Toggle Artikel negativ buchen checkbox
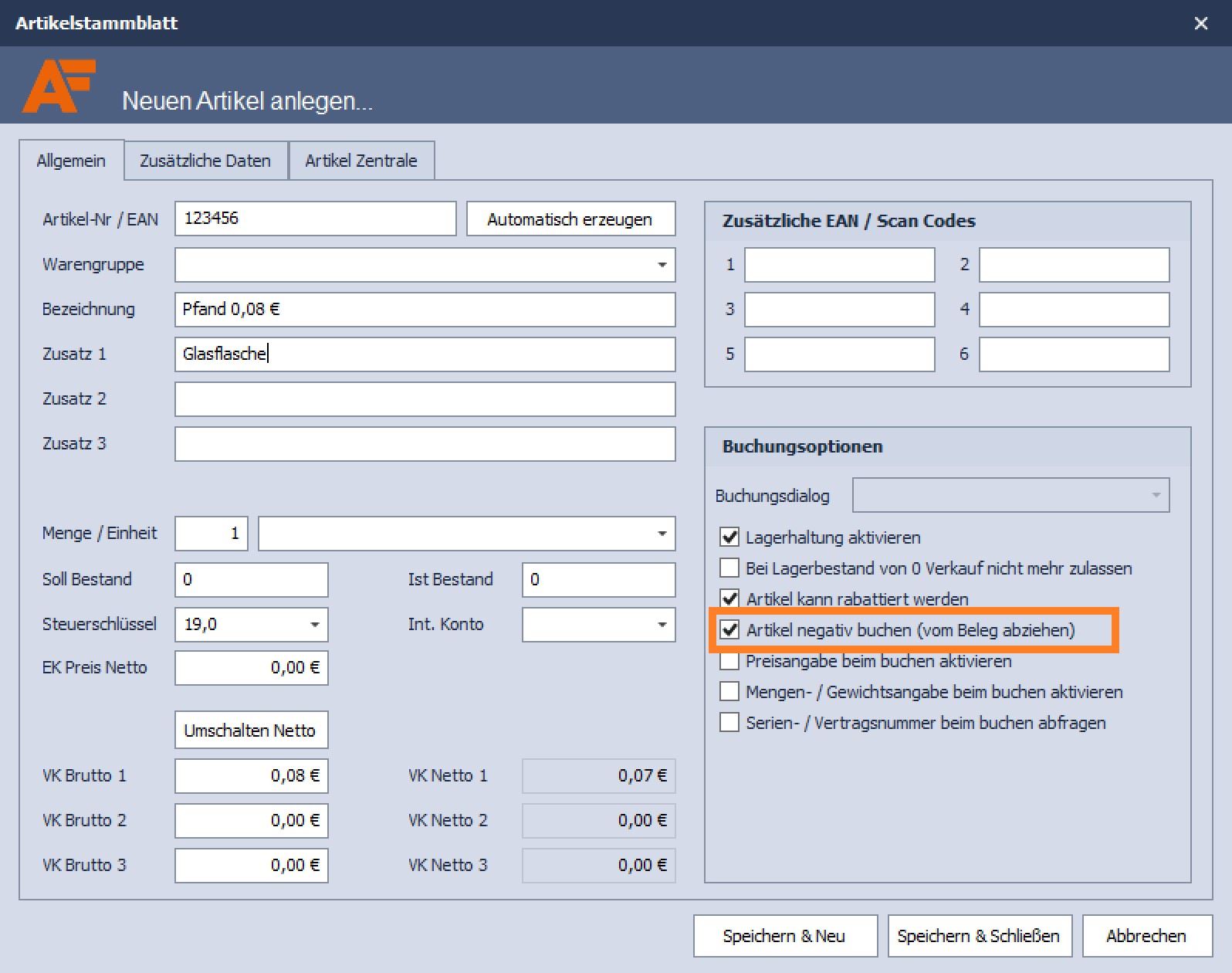The width and height of the screenshot is (1232, 973). click(729, 629)
